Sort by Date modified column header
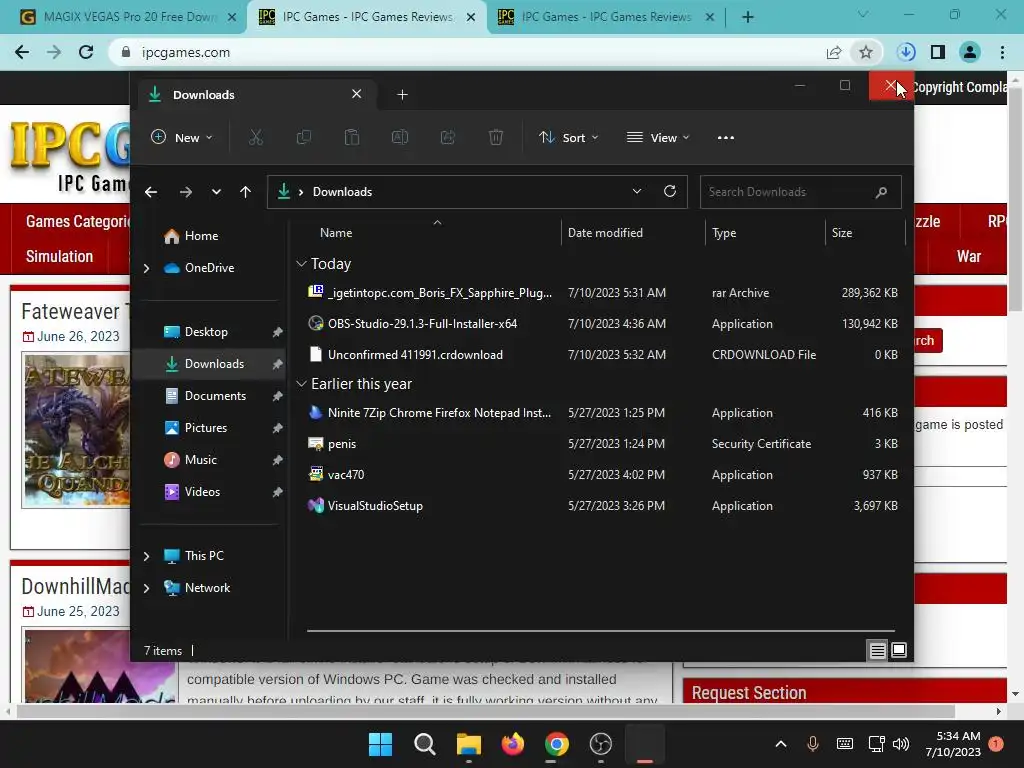1024x768 pixels. [x=605, y=233]
